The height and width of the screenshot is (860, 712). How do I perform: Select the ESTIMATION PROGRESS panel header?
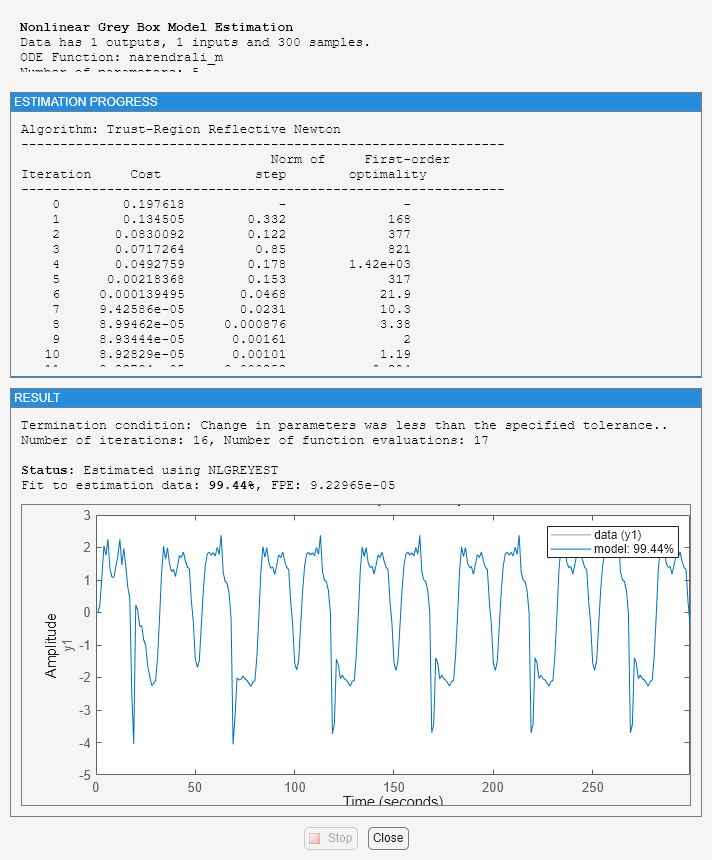(x=355, y=102)
